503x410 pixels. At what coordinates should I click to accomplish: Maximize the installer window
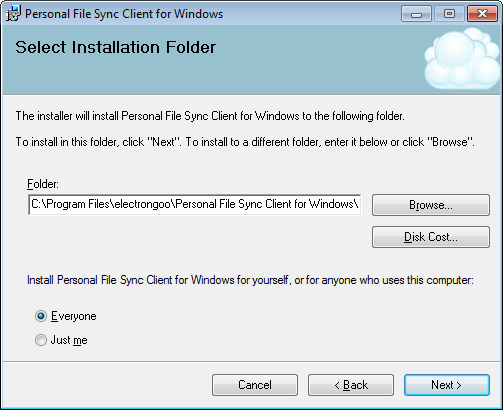point(449,14)
